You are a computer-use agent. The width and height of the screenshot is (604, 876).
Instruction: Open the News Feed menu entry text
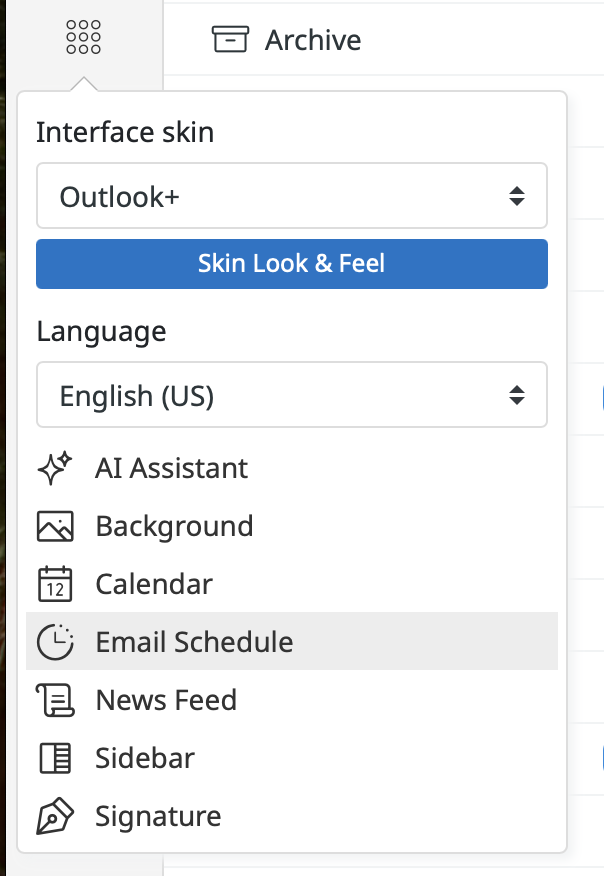[x=166, y=700]
